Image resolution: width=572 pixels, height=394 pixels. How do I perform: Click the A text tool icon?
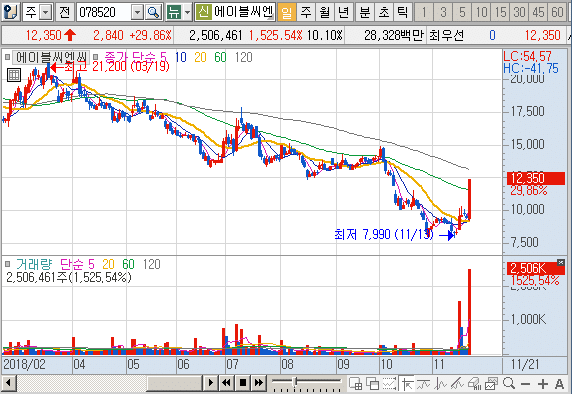(559, 384)
